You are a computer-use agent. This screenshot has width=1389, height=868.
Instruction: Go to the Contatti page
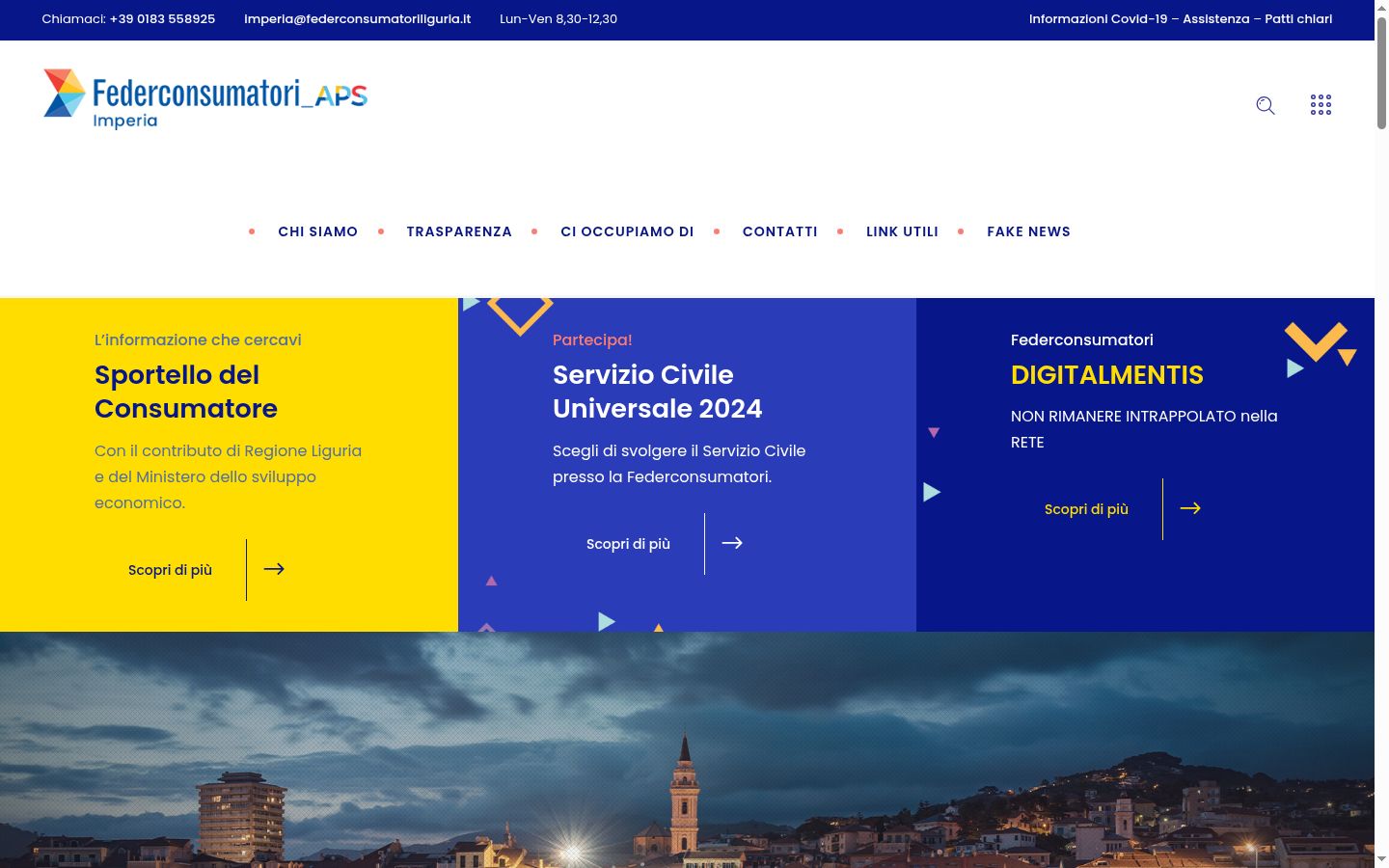[780, 231]
